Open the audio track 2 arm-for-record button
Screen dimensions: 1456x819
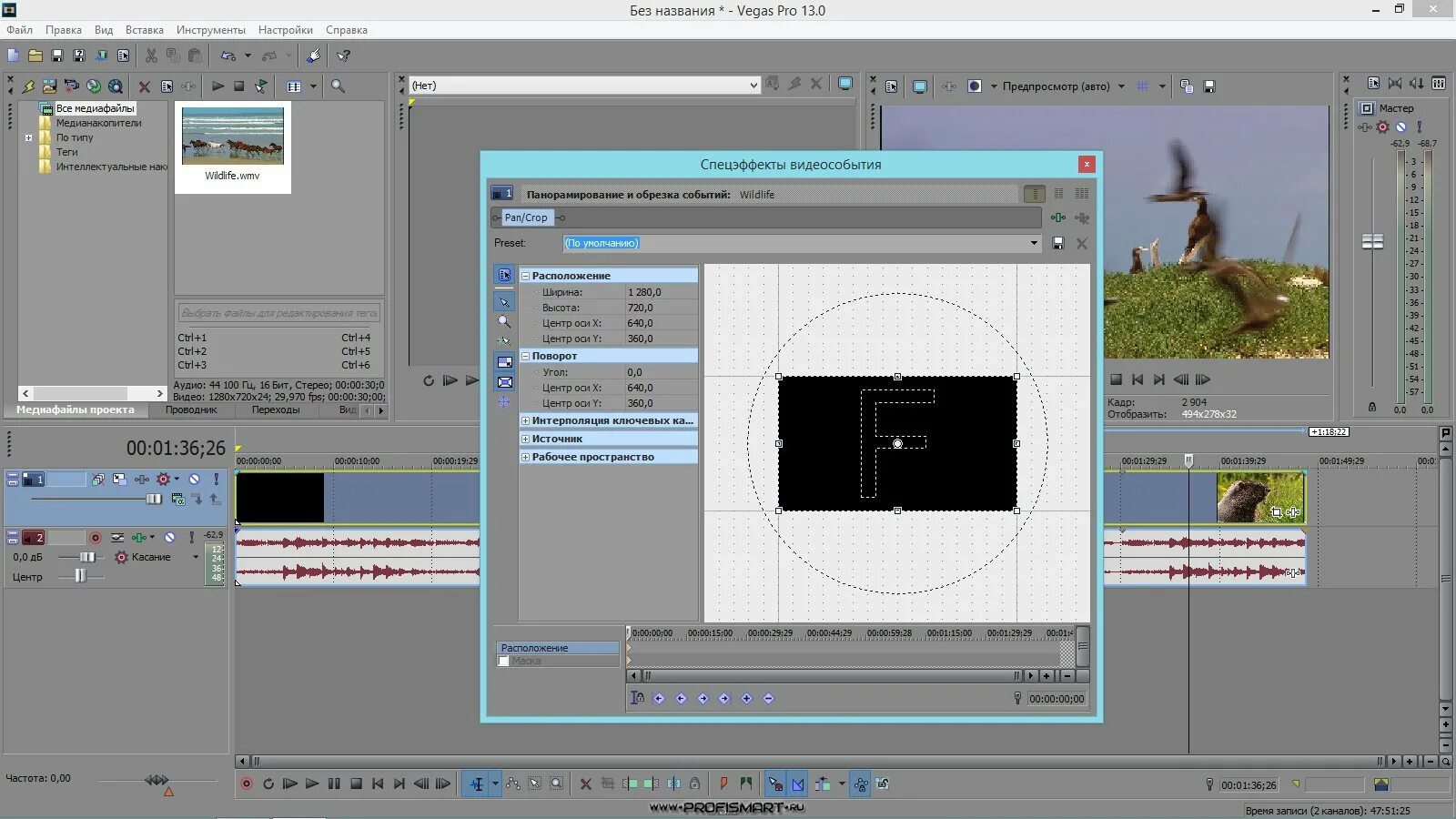point(95,538)
